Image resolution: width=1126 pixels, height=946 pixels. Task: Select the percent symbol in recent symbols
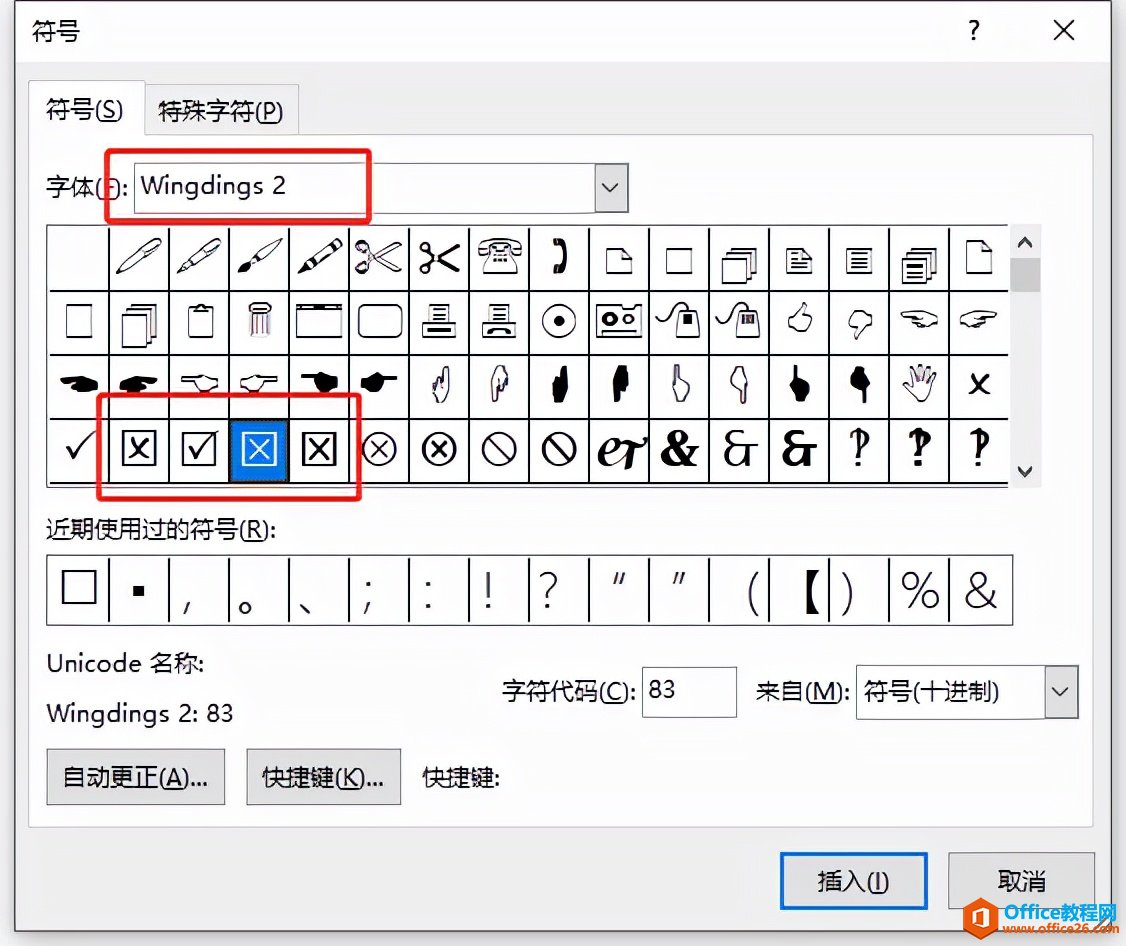tap(919, 590)
